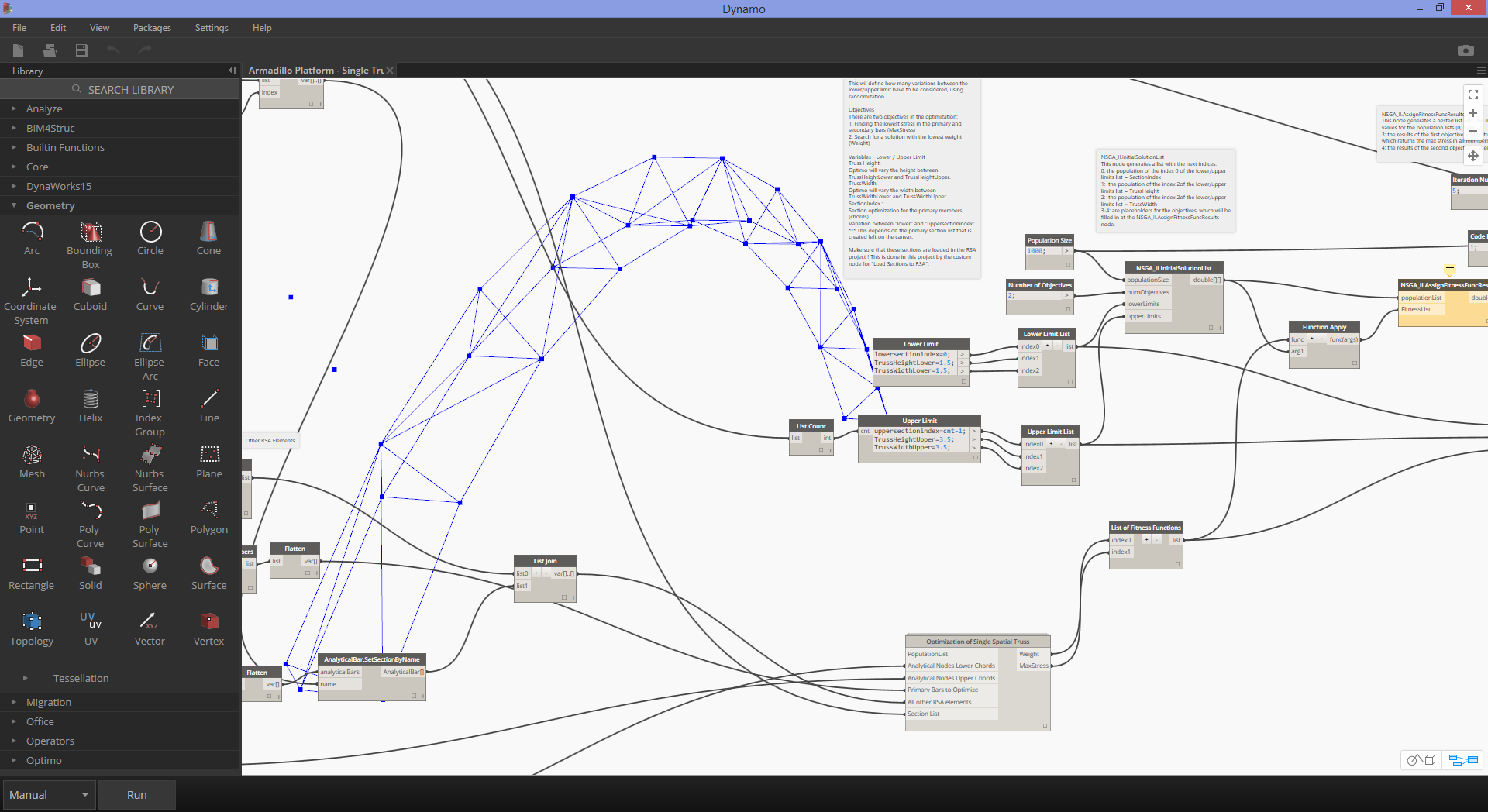
Task: Click the Save file toolbar icon
Action: 81,50
